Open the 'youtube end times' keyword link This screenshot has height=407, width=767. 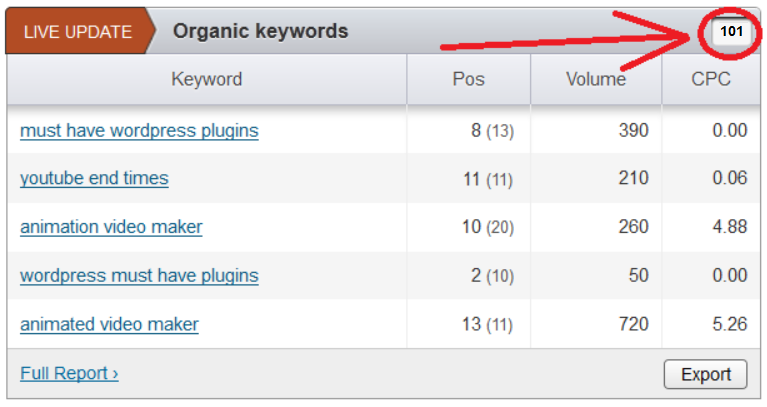coord(94,178)
